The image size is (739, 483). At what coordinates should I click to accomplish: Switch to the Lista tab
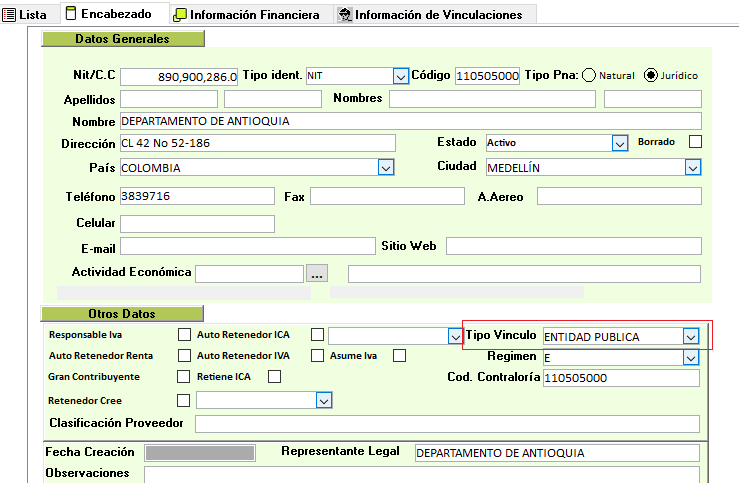click(x=26, y=14)
